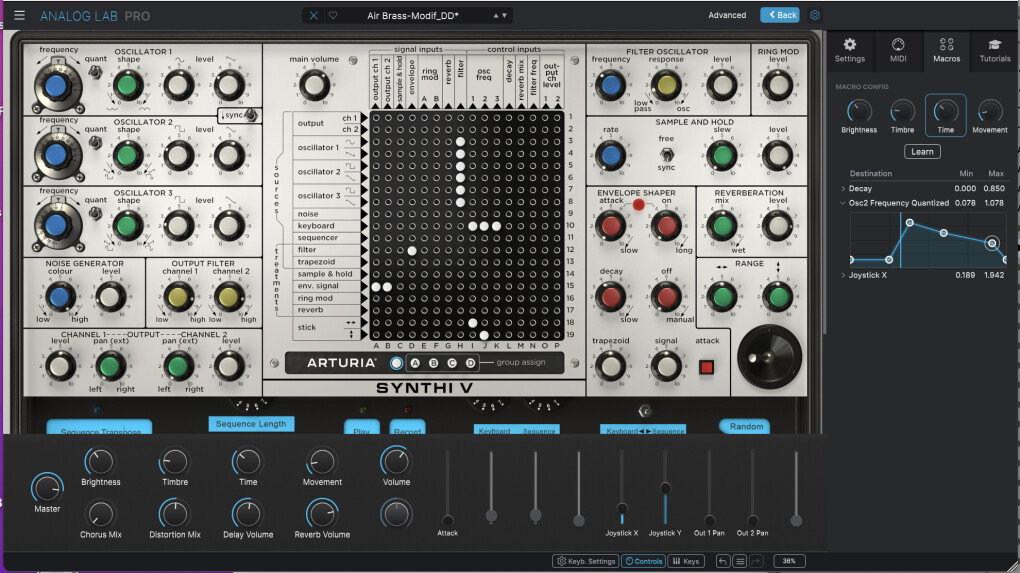The image size is (1020, 573).
Task: Toggle the Oscillator 1 quant switch
Action: click(95, 72)
